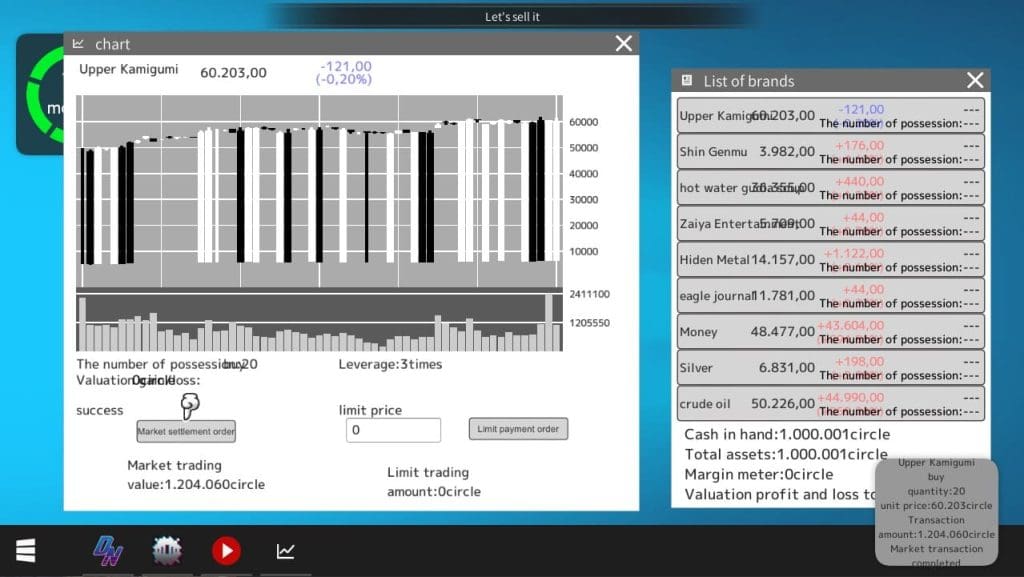
Task: Select the hot water brand row
Action: click(x=831, y=187)
